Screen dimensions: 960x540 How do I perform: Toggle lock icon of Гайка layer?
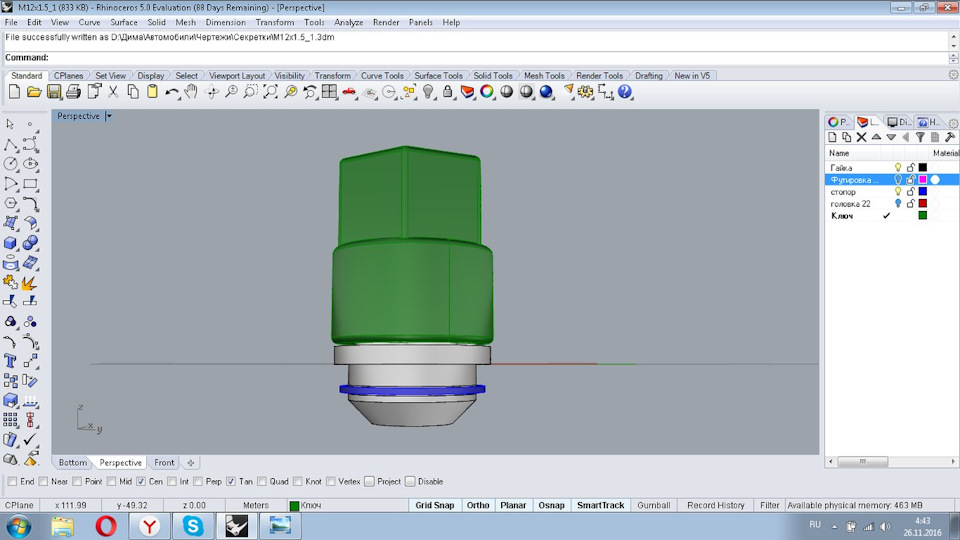click(x=910, y=167)
